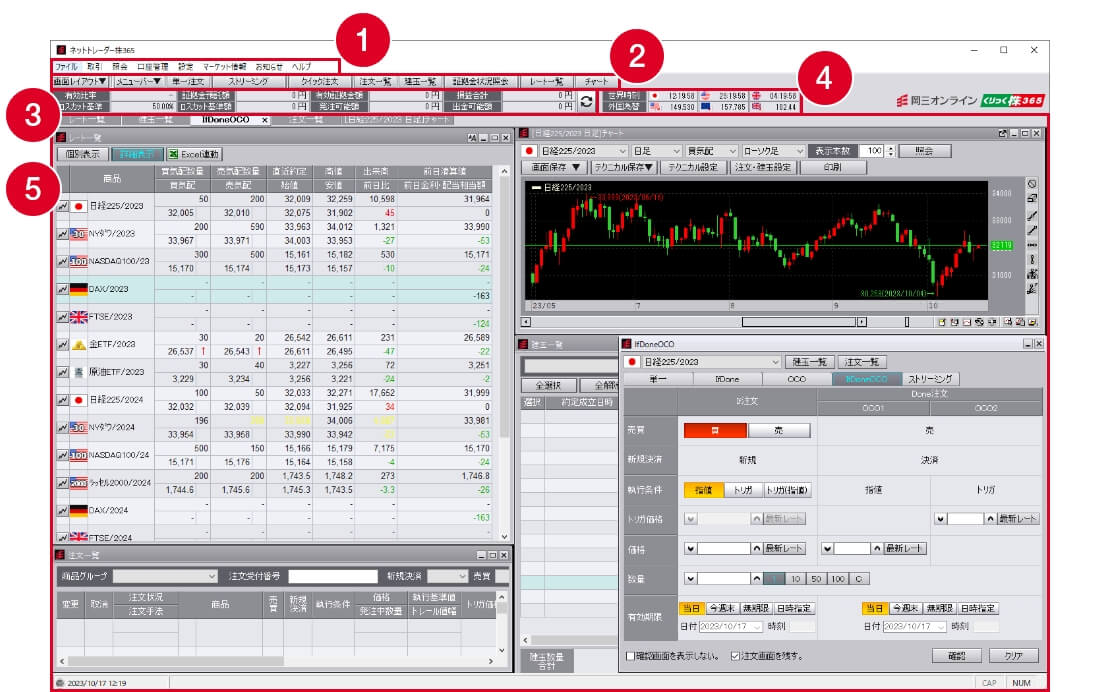Image resolution: width=1100 pixels, height=692 pixels.
Task: Open chart icon for 日経225/2023 row
Action: tap(62, 206)
